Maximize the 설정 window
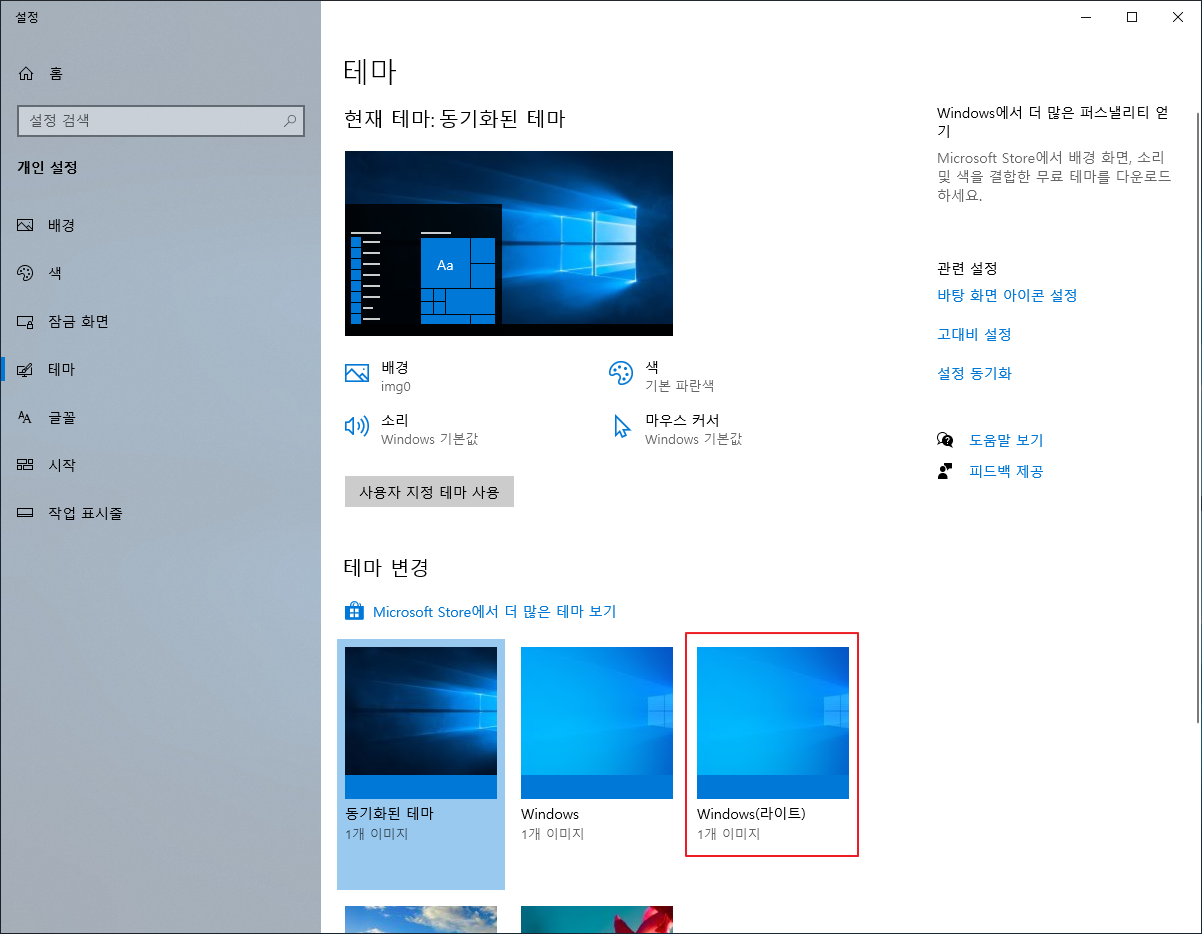The image size is (1202, 934). [x=1132, y=16]
